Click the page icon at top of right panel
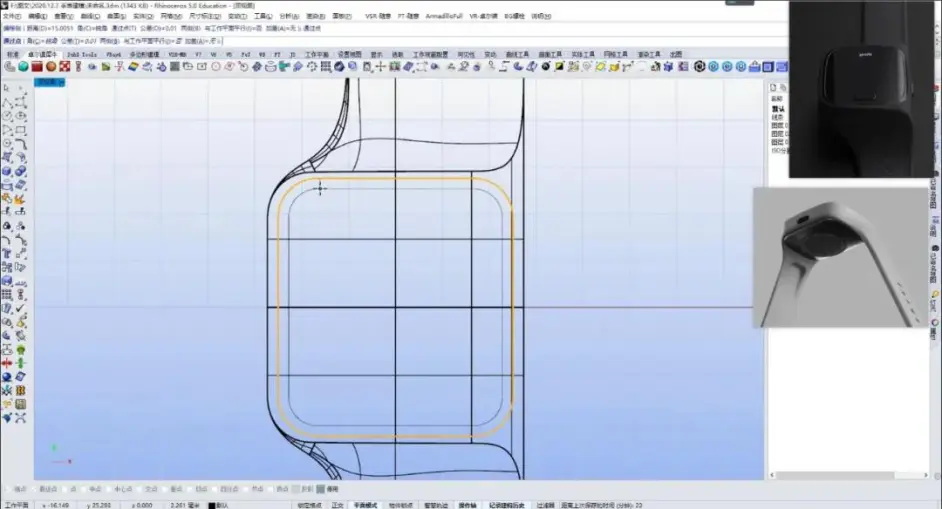Screen dimensions: 942x509 click(774, 88)
